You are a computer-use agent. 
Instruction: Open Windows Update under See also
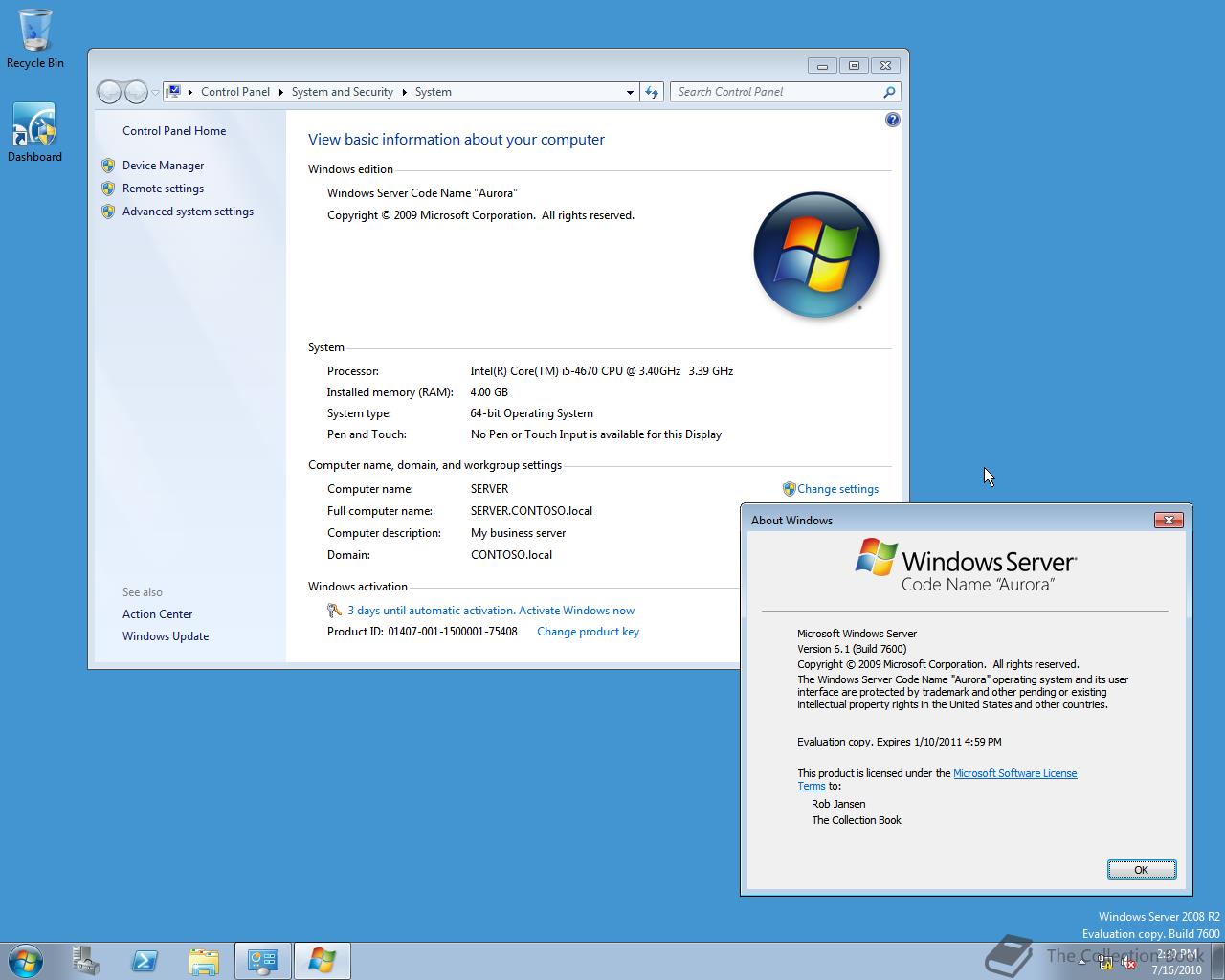pyautogui.click(x=166, y=636)
